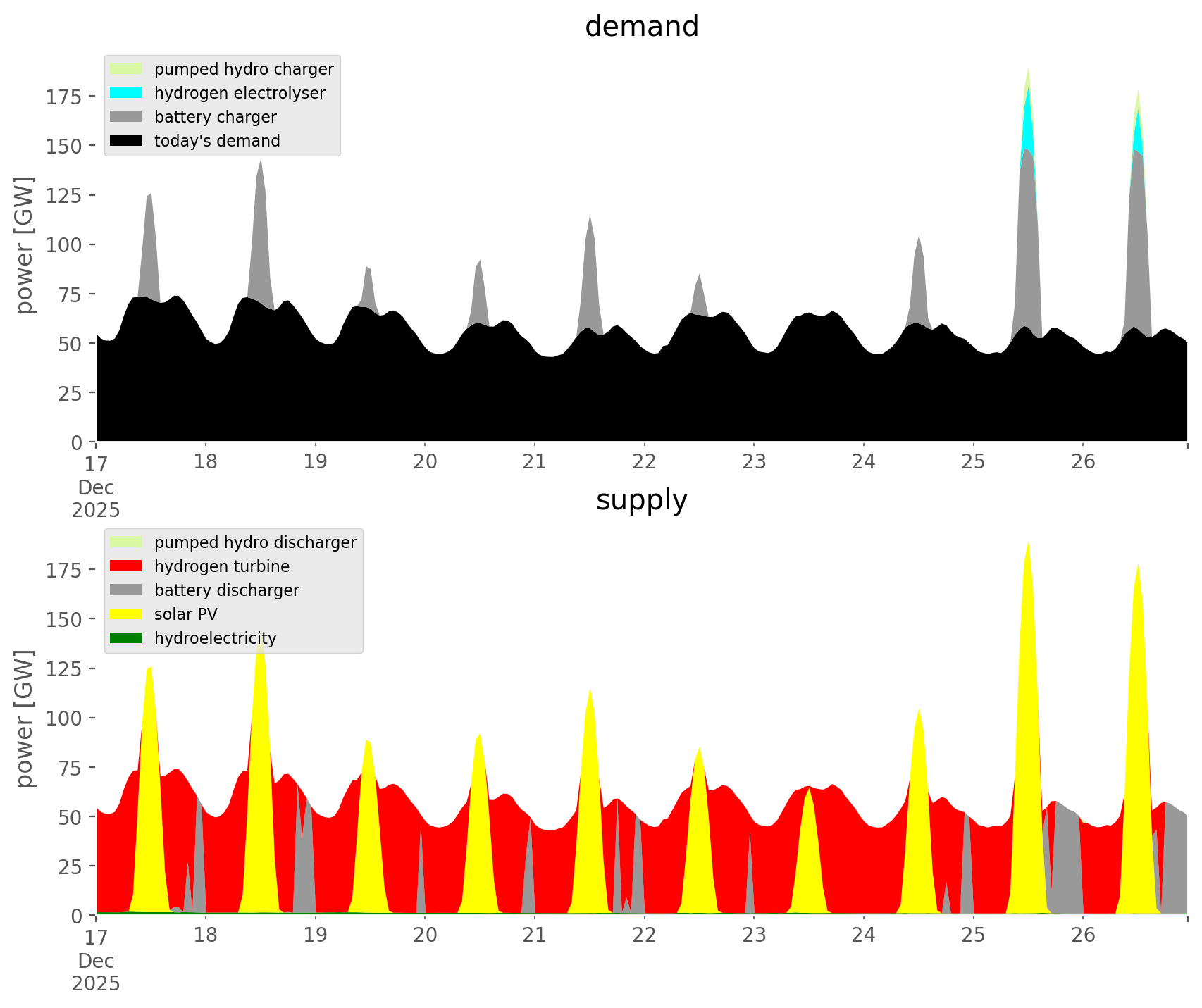Click the battery charger legend swatch

126,117
